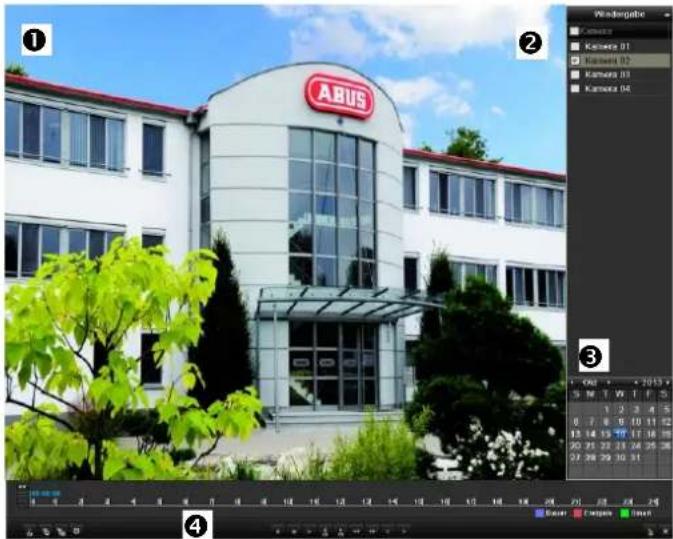Pick day 25 in the calendar
The image size is (673, 539).
click(652, 446)
